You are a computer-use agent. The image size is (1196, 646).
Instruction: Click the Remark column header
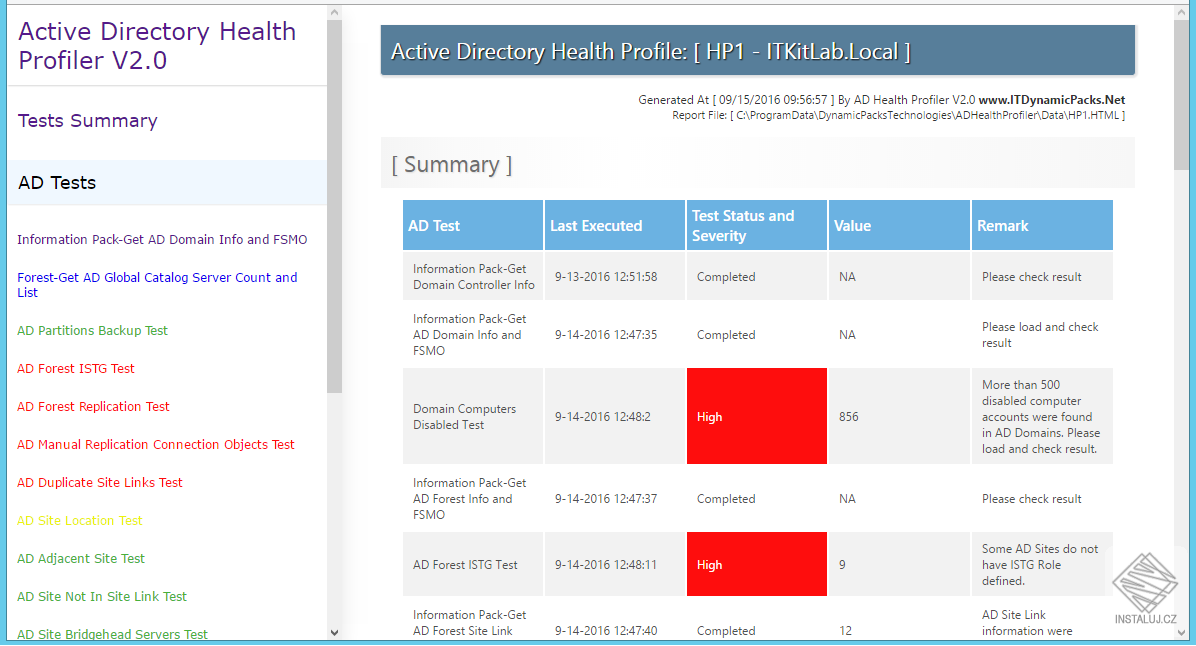pos(1042,225)
